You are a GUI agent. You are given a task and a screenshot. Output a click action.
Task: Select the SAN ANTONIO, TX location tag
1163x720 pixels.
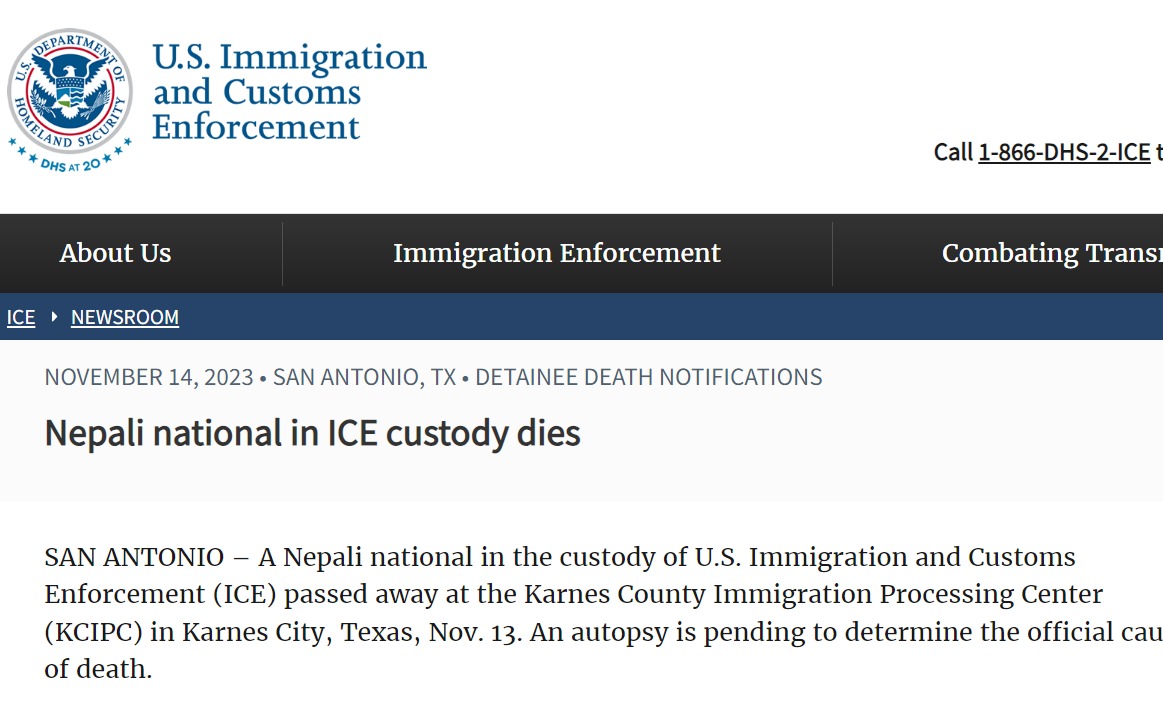364,377
